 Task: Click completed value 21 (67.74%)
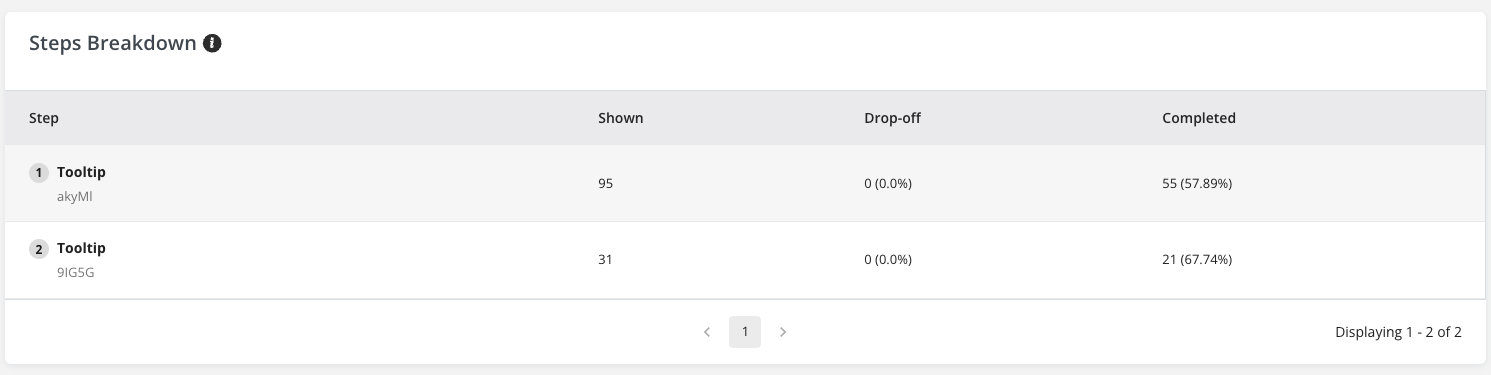(1197, 260)
